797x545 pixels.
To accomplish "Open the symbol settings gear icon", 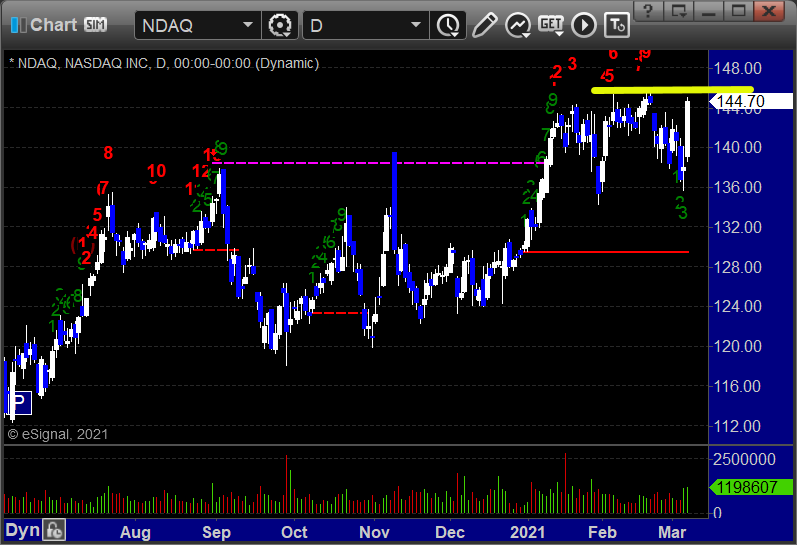I will pos(280,25).
